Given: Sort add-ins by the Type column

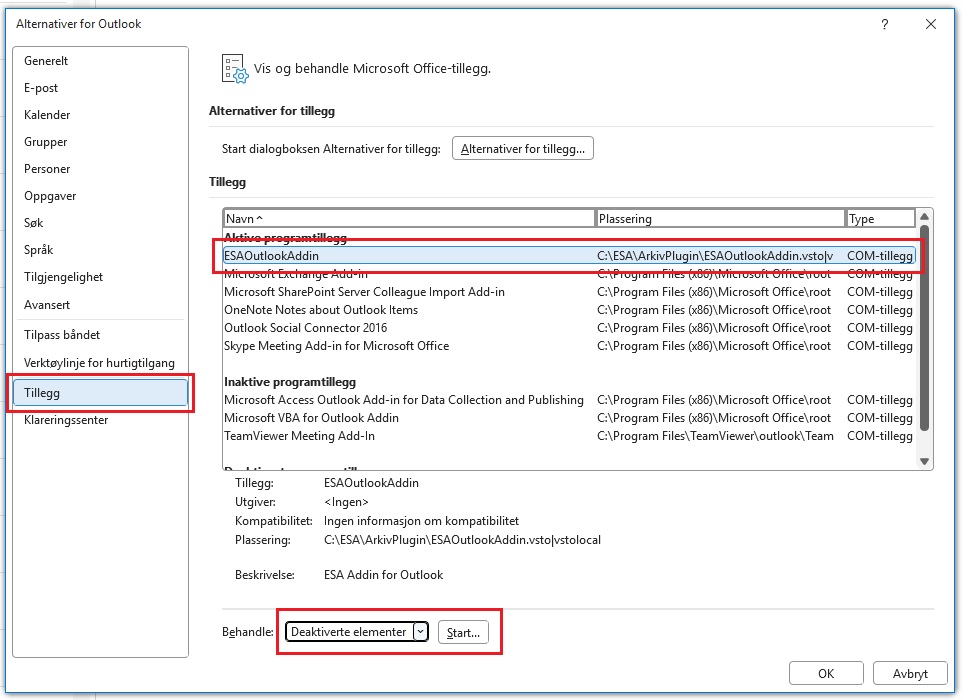Looking at the screenshot, I should pyautogui.click(x=880, y=219).
